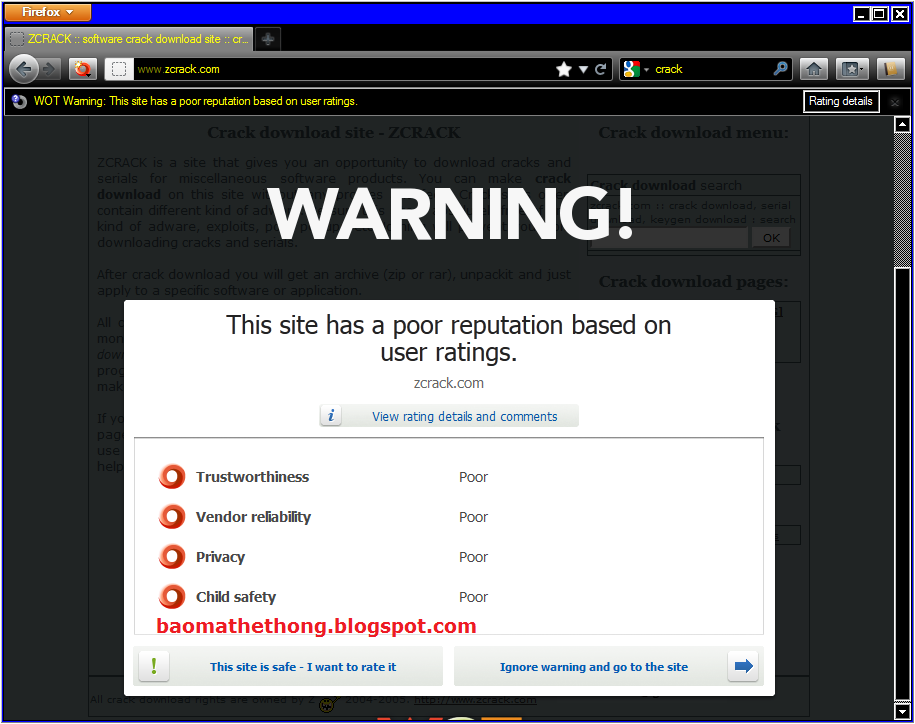Open a new tab with the plus button

click(x=268, y=39)
